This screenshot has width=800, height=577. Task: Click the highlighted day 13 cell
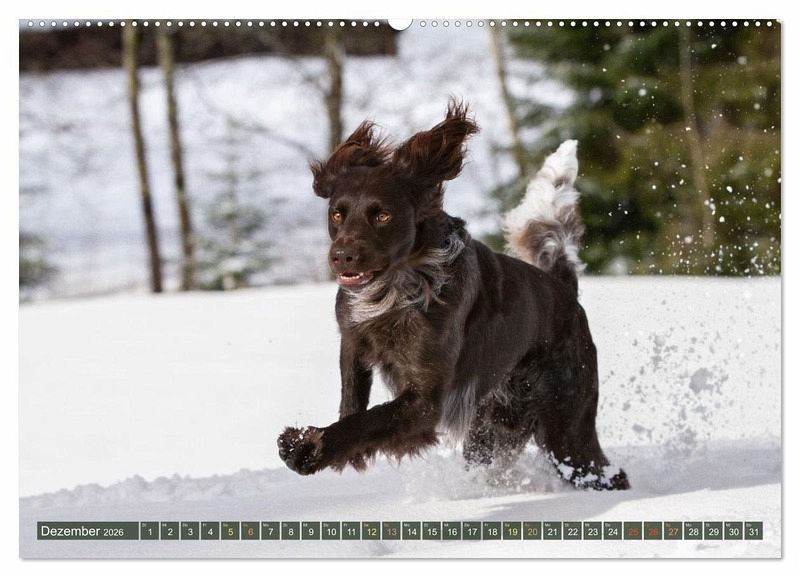(x=391, y=531)
